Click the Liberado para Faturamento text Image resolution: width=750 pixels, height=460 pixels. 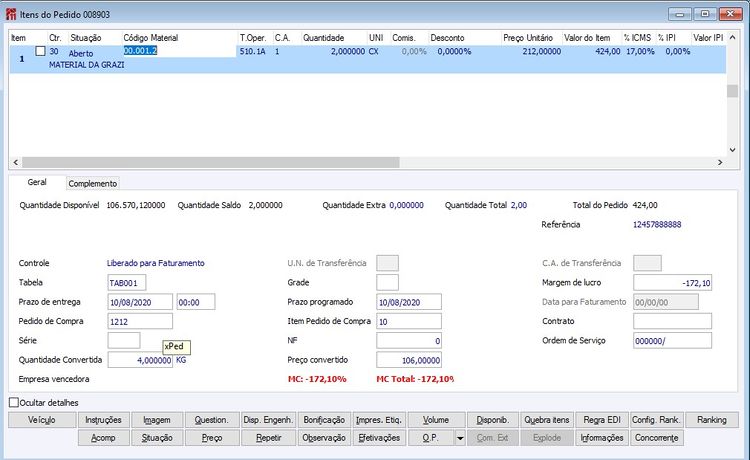155,263
